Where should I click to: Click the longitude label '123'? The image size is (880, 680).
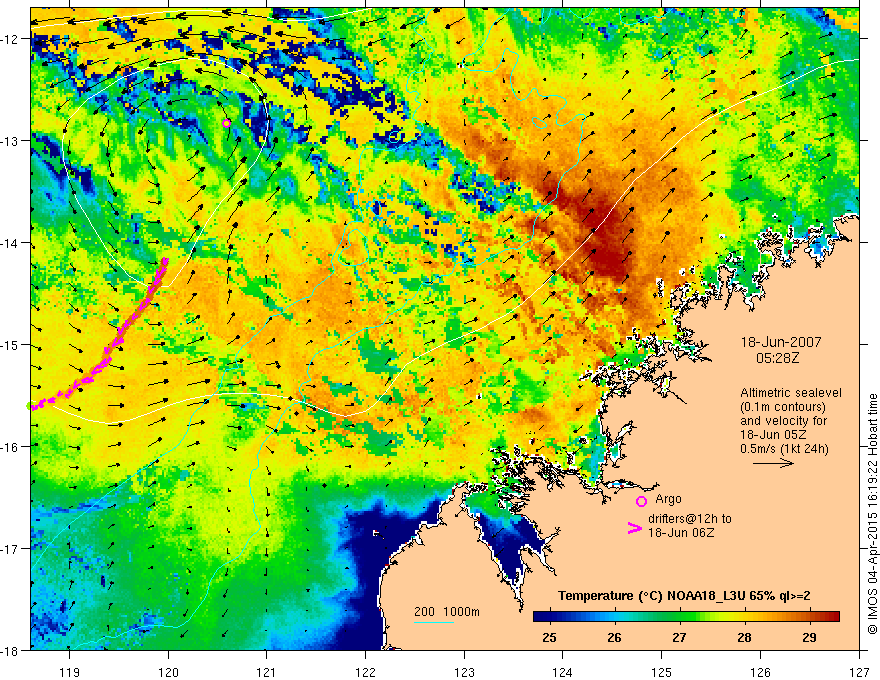tap(464, 672)
